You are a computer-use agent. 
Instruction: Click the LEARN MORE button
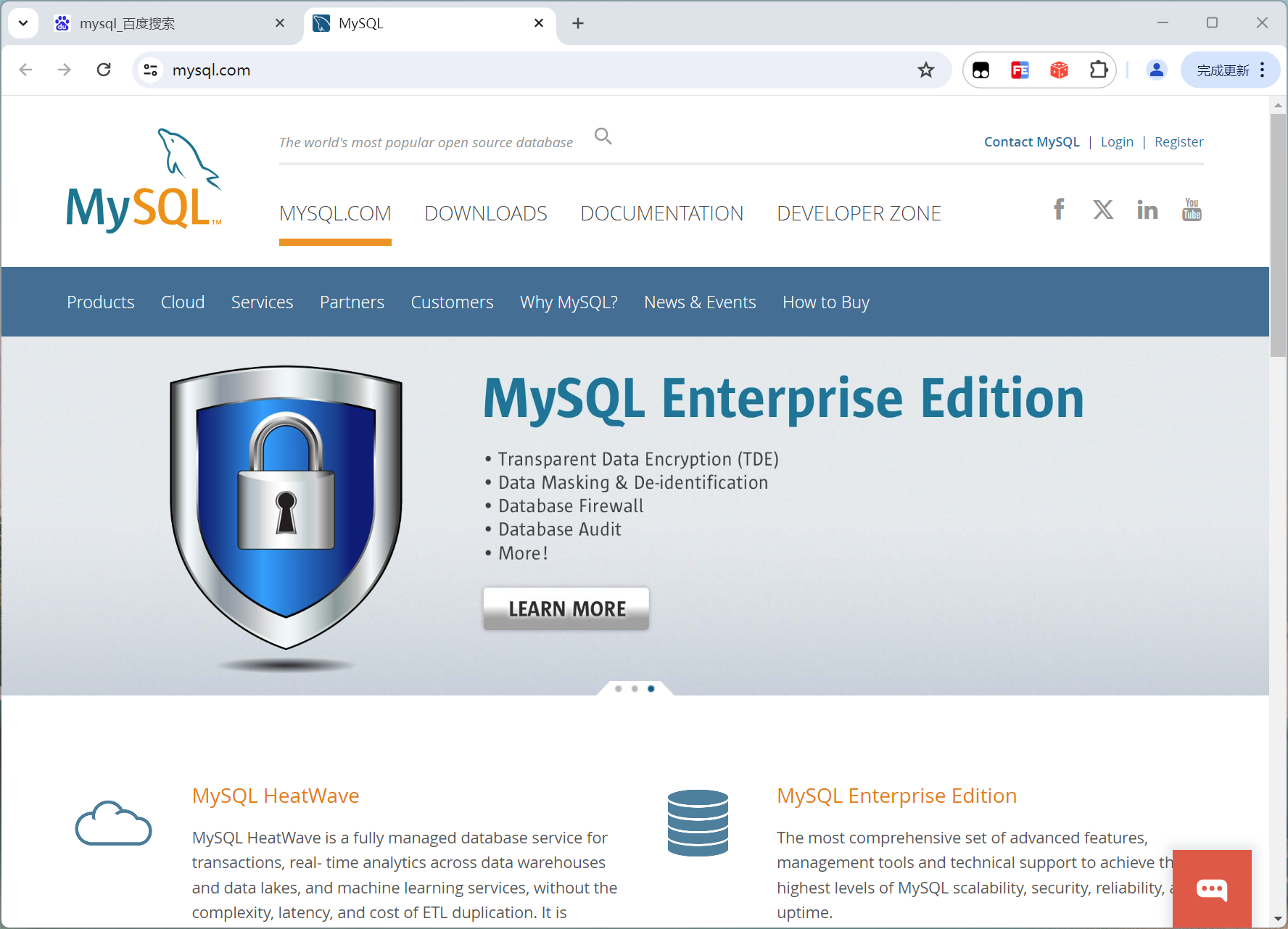(x=566, y=608)
